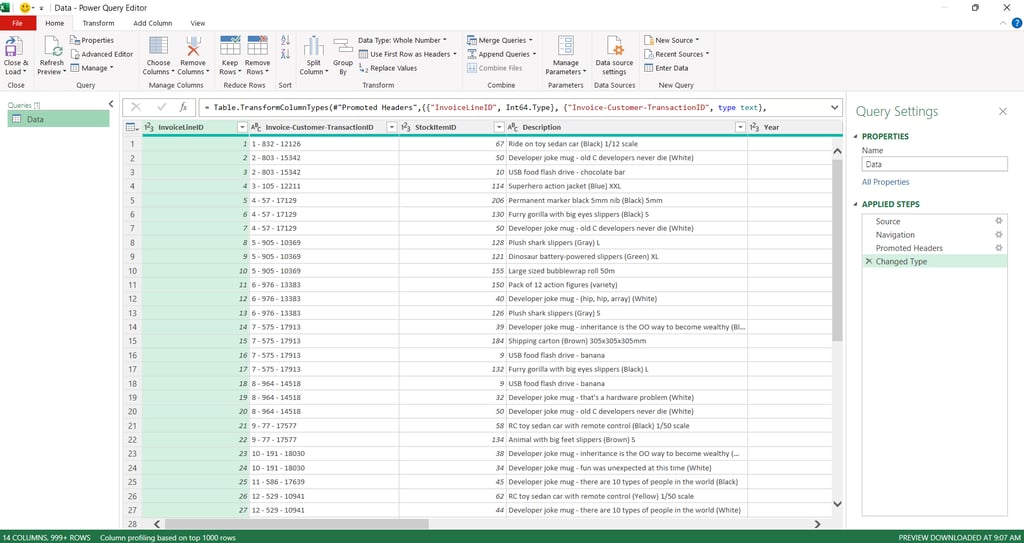The height and width of the screenshot is (543, 1024).
Task: Open the Data Type: Whole Number dropdown
Action: 402,40
